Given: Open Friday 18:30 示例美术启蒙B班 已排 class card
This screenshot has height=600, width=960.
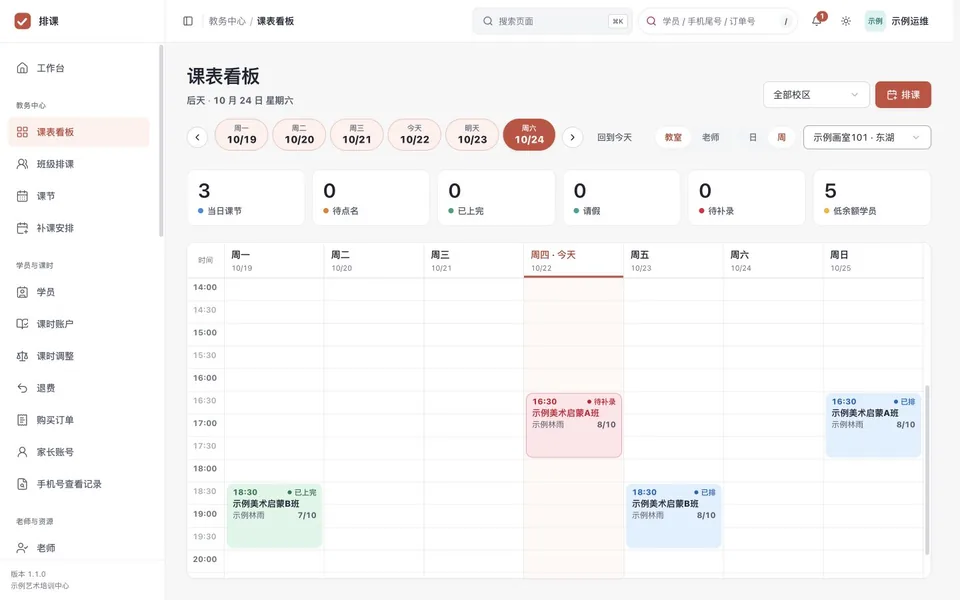Looking at the screenshot, I should (673, 516).
